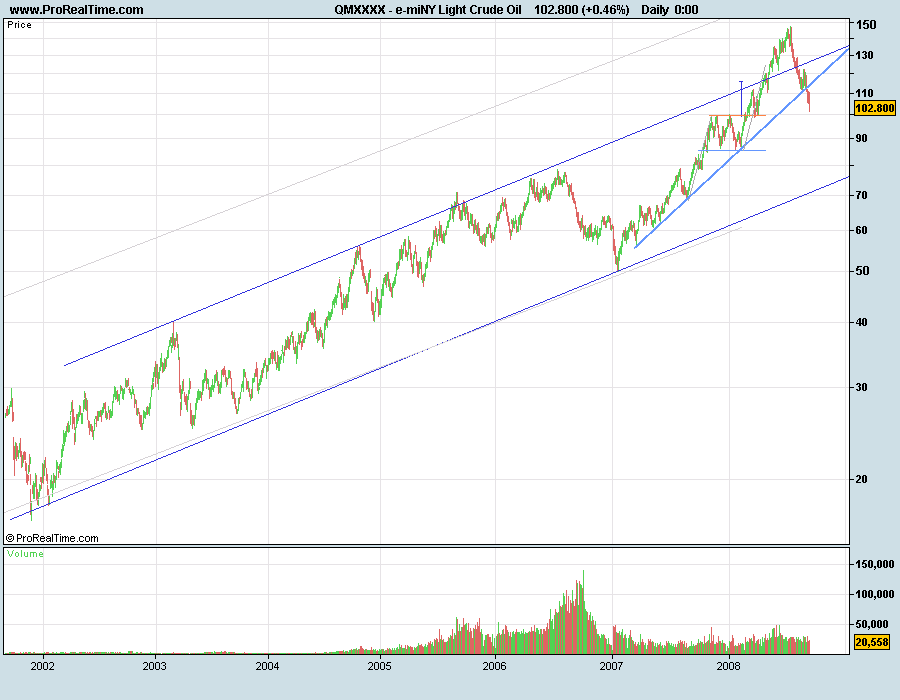The height and width of the screenshot is (700, 900).
Task: Click the Daily timeframe label
Action: coord(655,10)
